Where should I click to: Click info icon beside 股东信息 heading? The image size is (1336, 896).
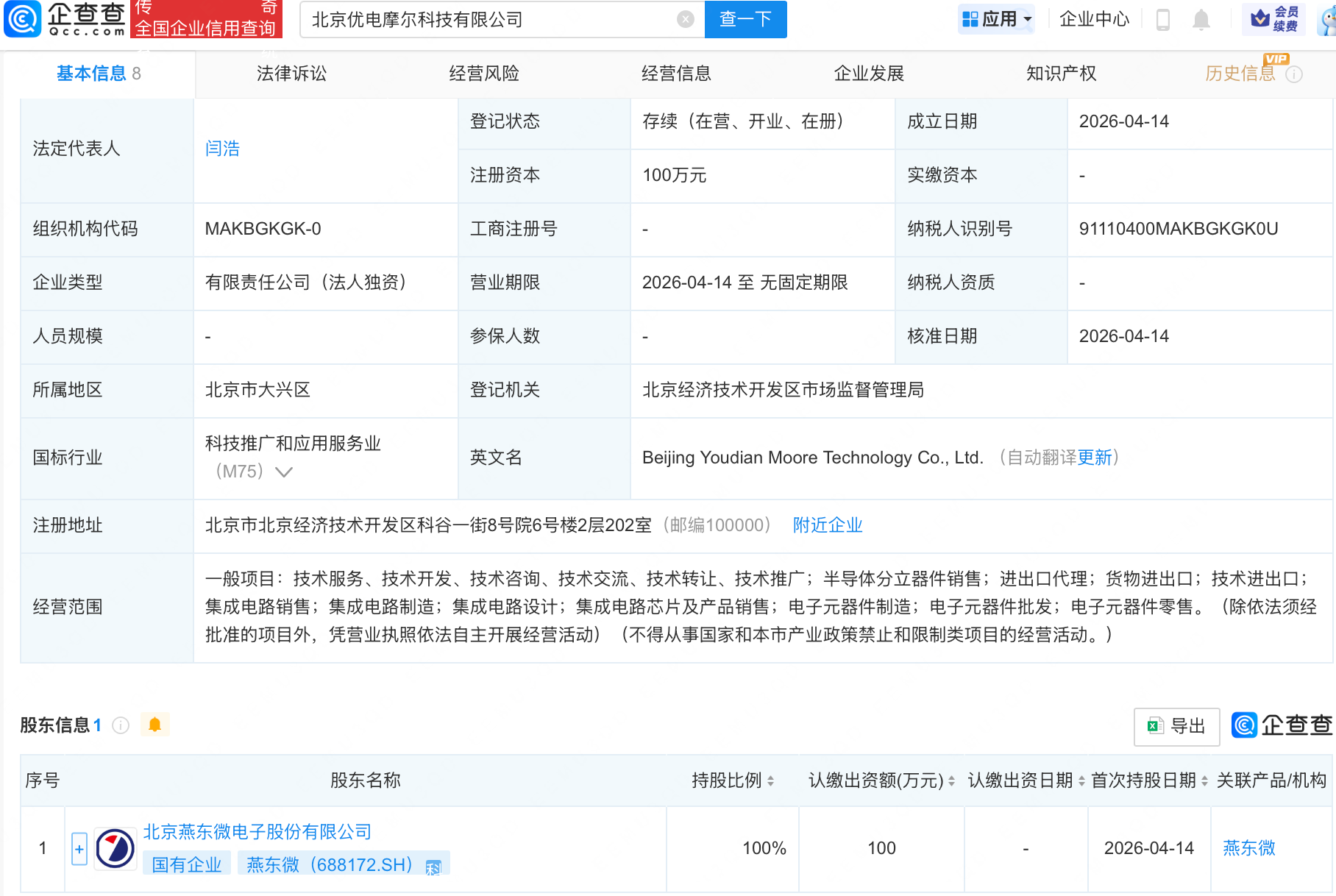point(121,726)
